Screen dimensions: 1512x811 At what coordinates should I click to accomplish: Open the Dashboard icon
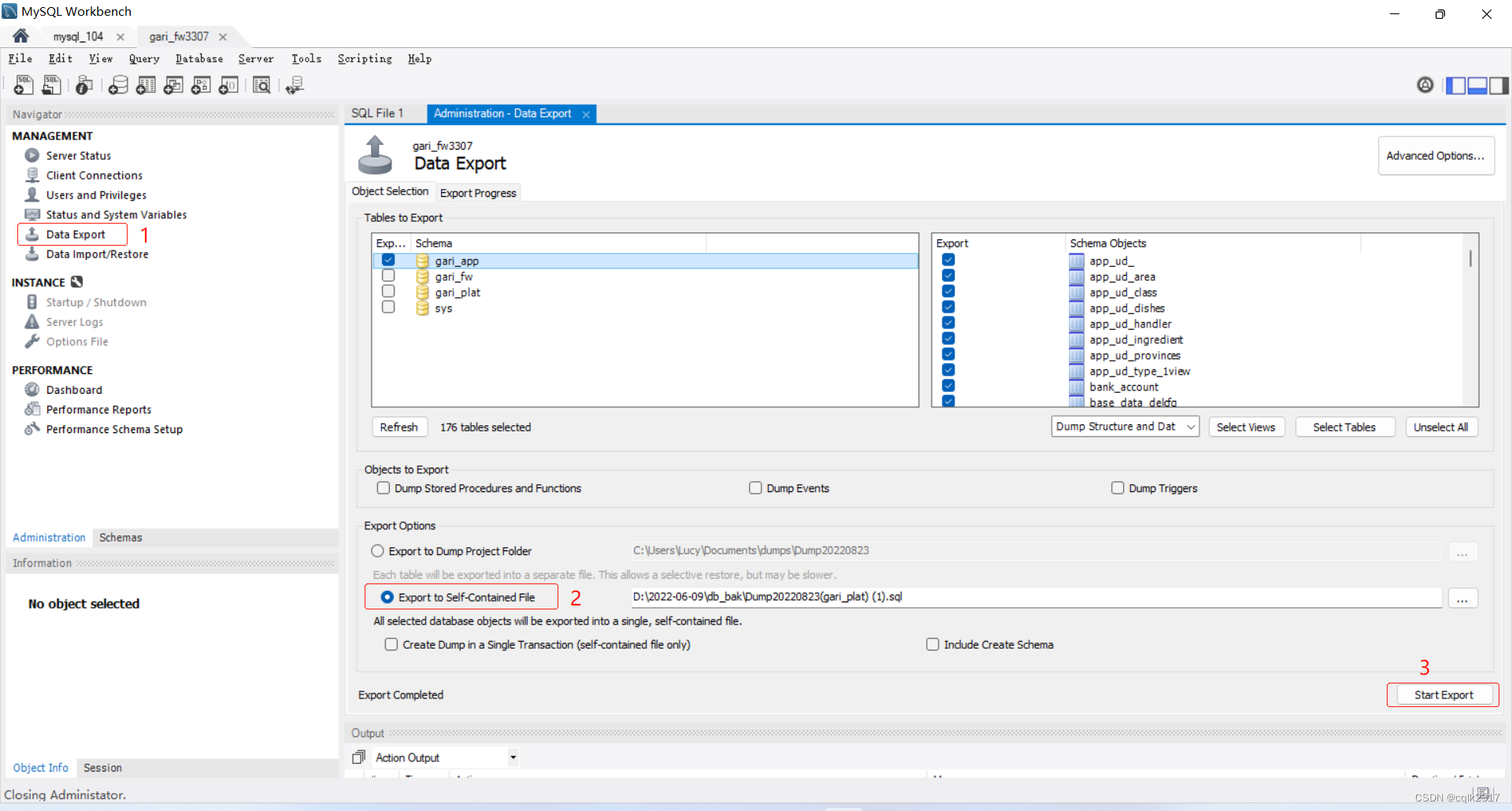(x=32, y=389)
